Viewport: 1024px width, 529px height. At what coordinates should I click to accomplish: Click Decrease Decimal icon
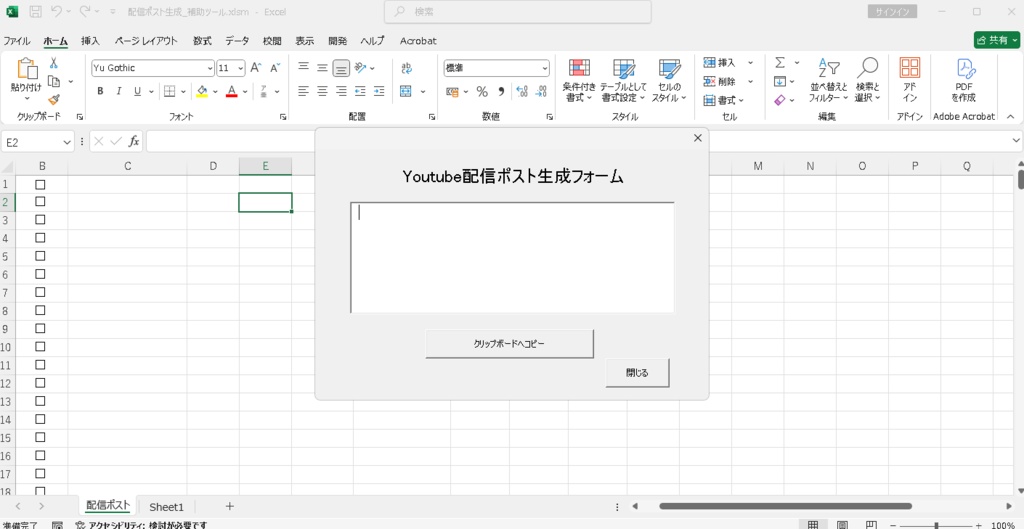(541, 91)
